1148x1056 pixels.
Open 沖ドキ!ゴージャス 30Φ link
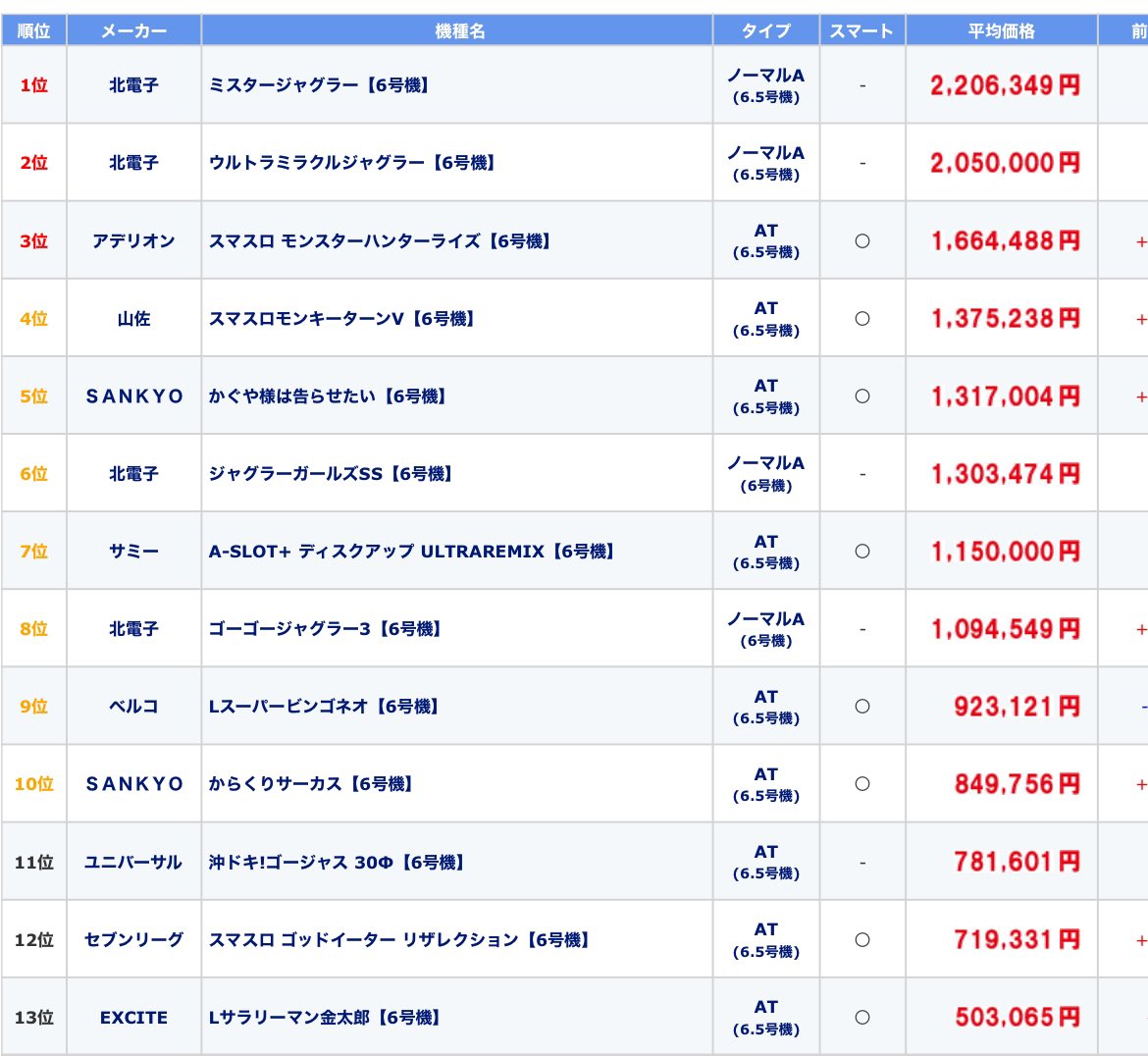click(337, 863)
